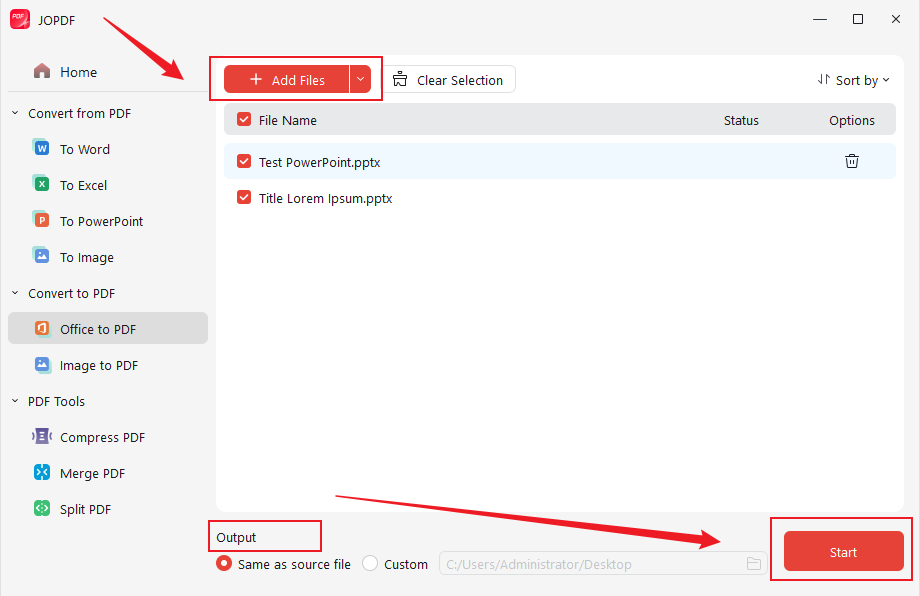Collapse the Convert from PDF section
This screenshot has width=920, height=596.
pyautogui.click(x=14, y=113)
